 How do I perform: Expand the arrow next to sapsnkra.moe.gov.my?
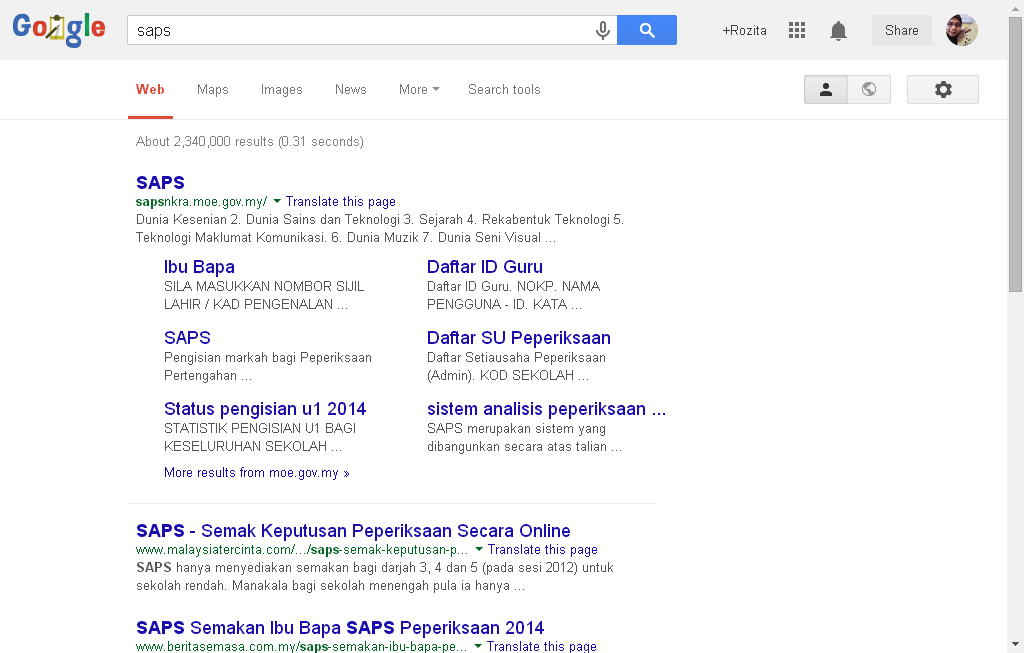coord(277,201)
